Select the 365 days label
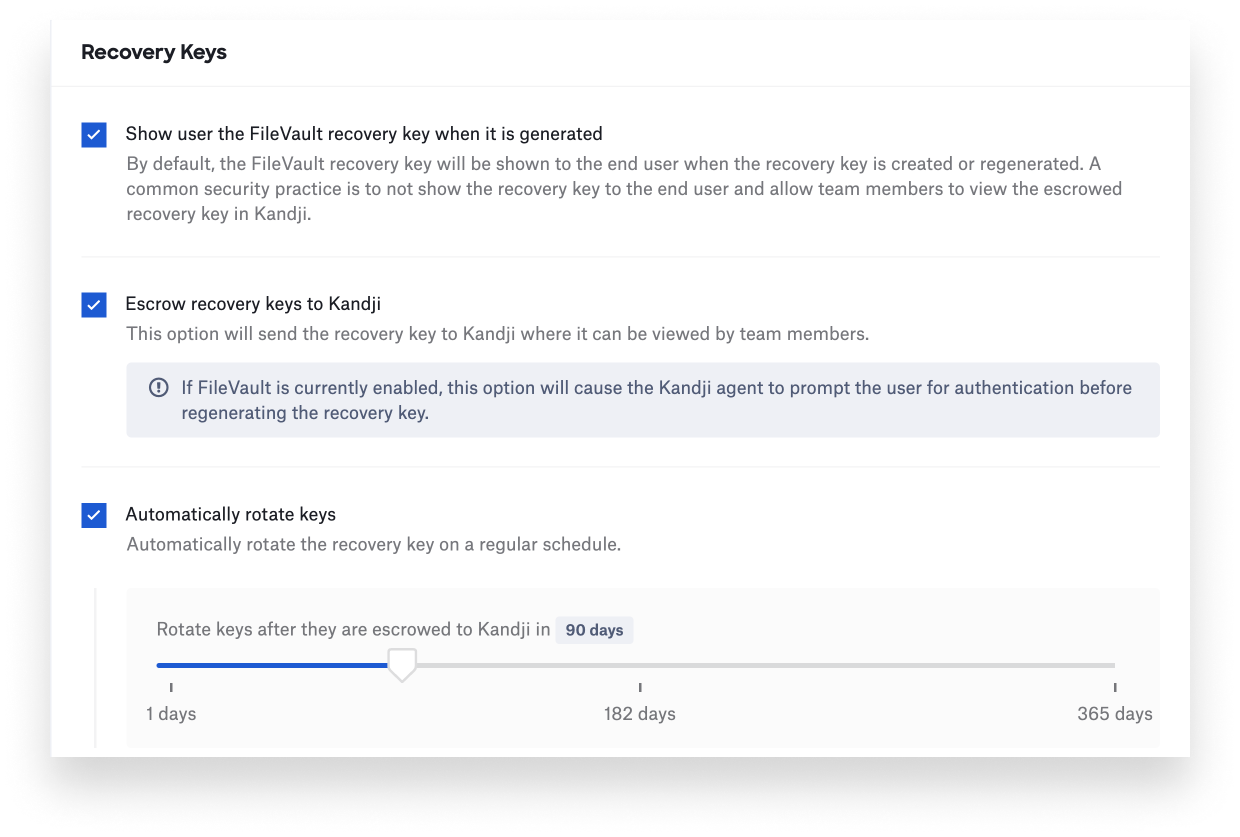The width and height of the screenshot is (1240, 837). click(x=1114, y=713)
